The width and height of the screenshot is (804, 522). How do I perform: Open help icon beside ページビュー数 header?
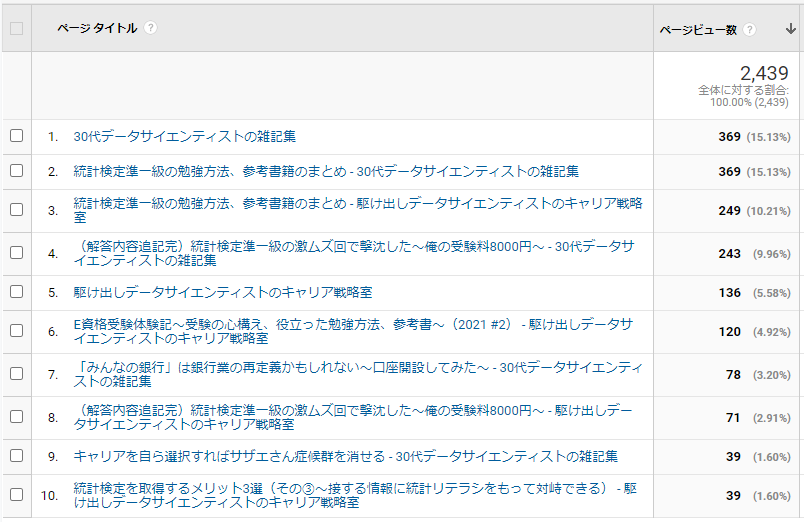tap(750, 30)
